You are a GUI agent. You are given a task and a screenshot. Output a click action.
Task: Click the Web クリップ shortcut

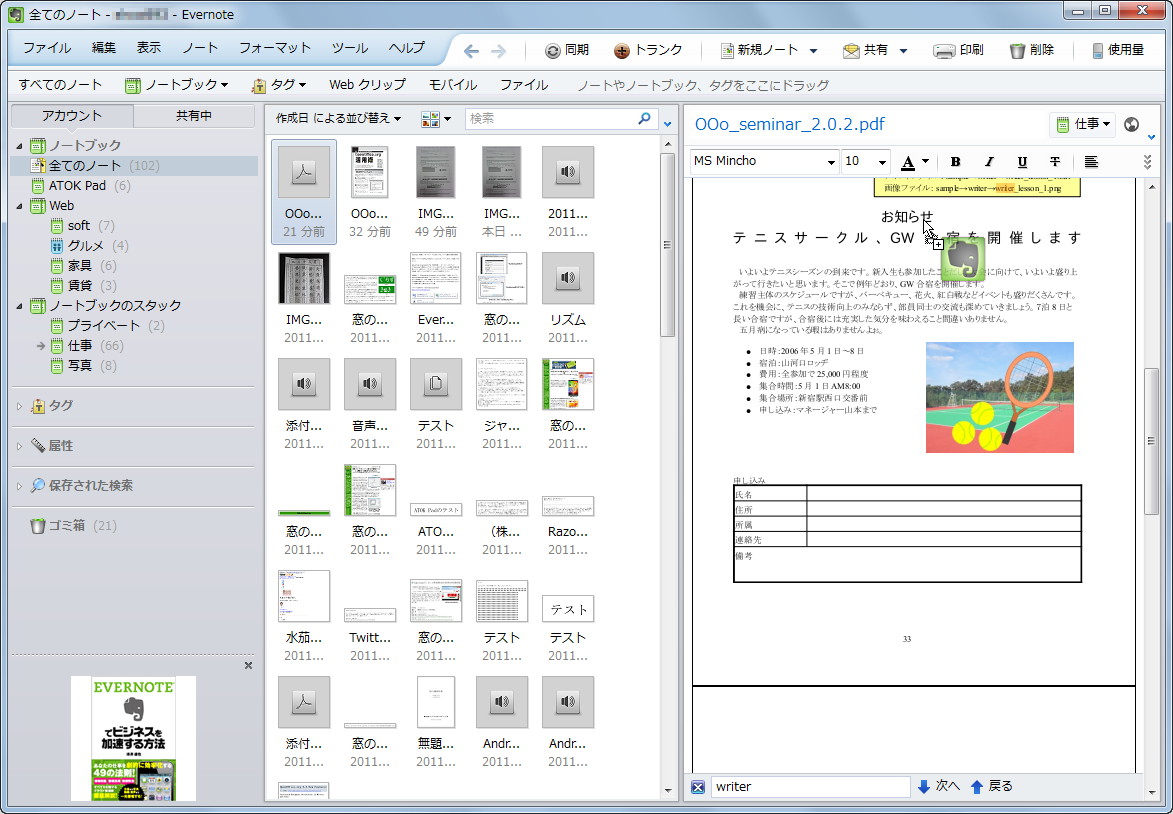pos(367,85)
